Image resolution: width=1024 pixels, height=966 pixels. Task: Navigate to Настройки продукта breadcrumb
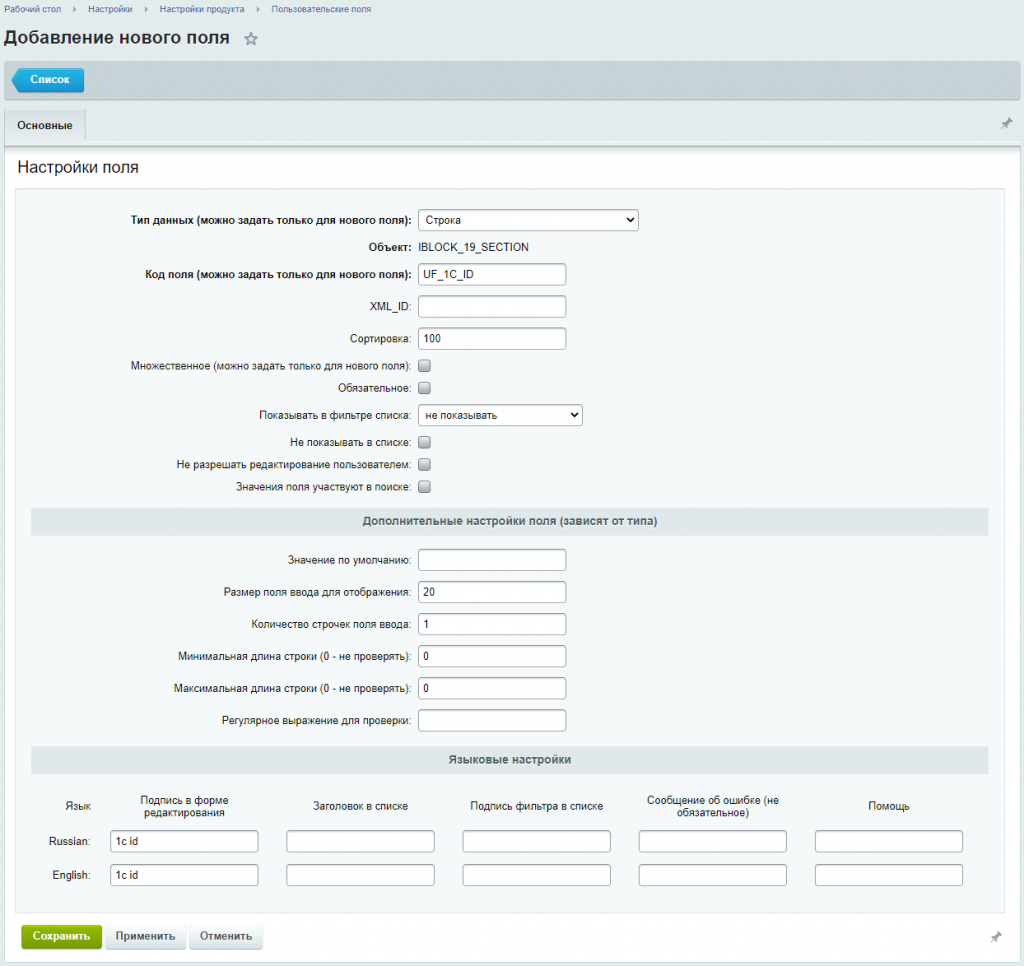click(x=202, y=9)
